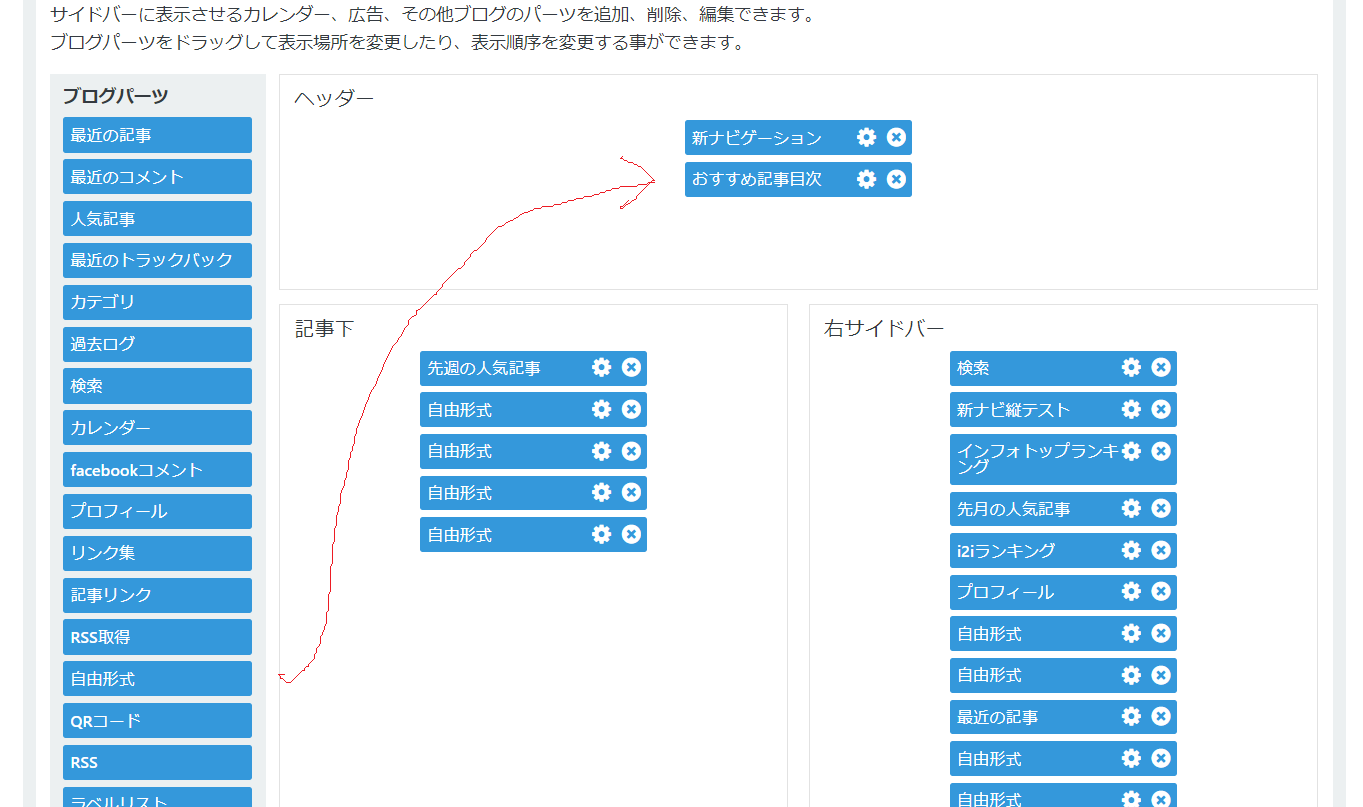
Task: Remove 先週の人気記事 via X icon
Action: 631,367
